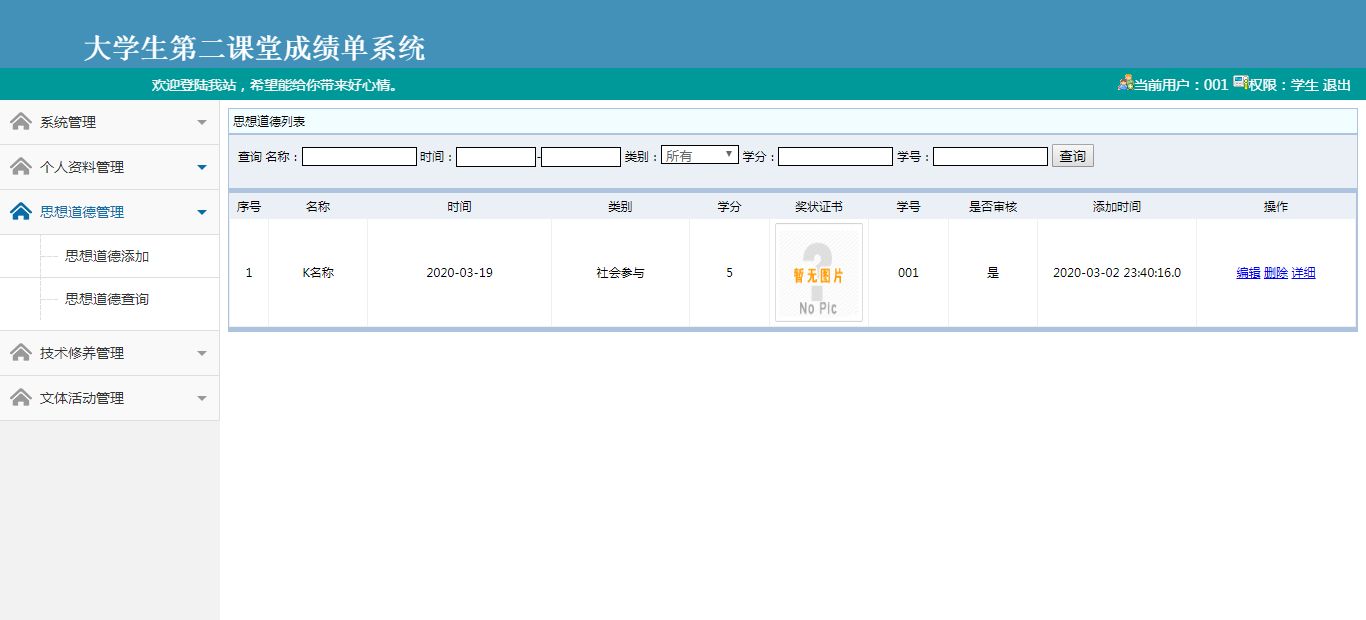Click the blue house icon beside 思想道德管理
Screen dimensions: 1366x620
coord(20,212)
